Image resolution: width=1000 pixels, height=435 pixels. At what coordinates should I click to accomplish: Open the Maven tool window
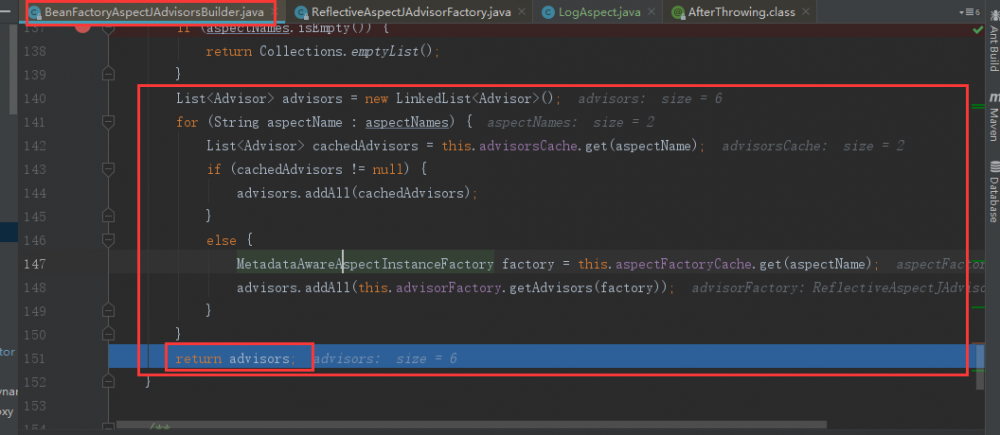point(994,116)
